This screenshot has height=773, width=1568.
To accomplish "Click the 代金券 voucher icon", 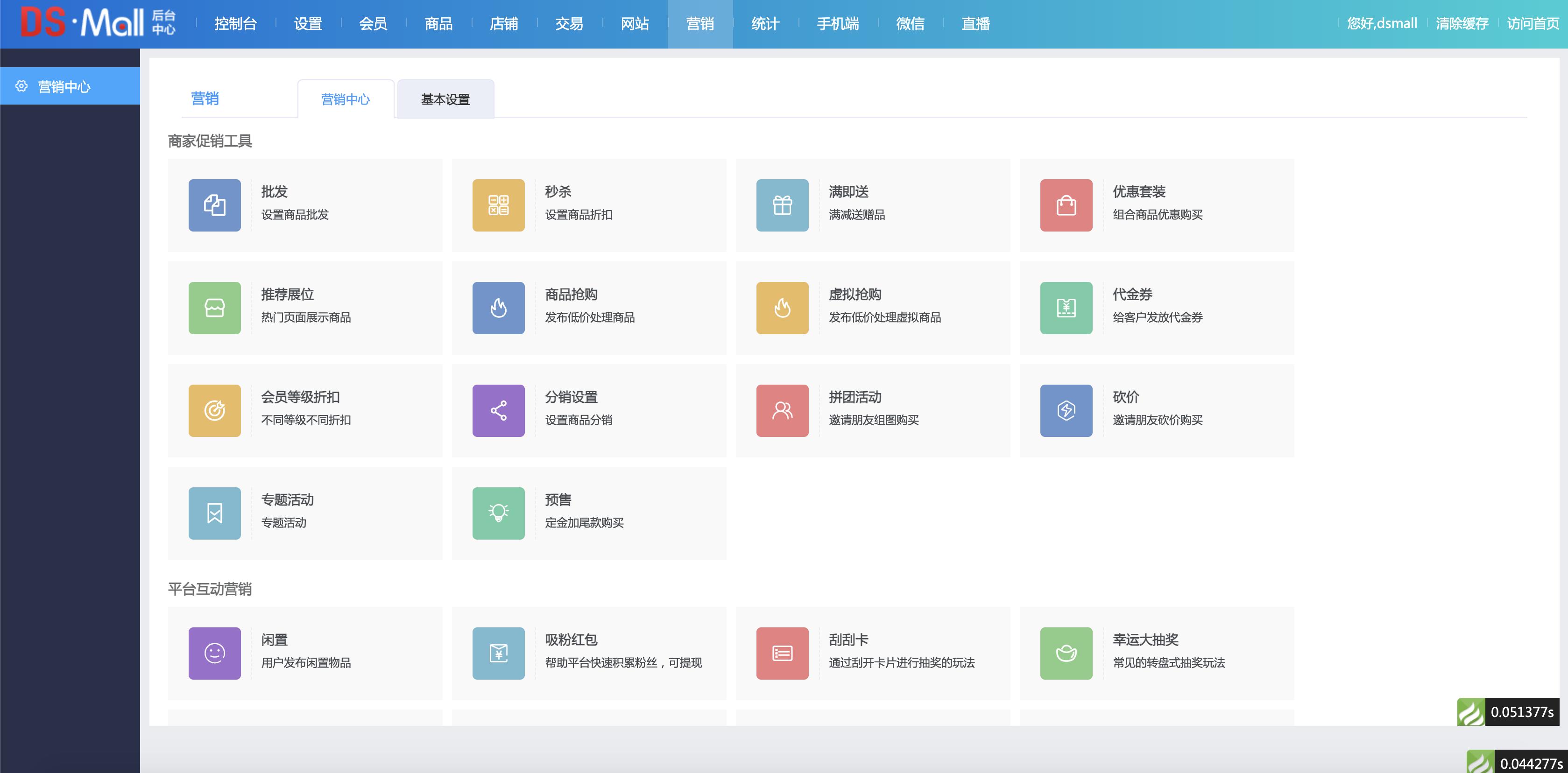I will pos(1065,308).
